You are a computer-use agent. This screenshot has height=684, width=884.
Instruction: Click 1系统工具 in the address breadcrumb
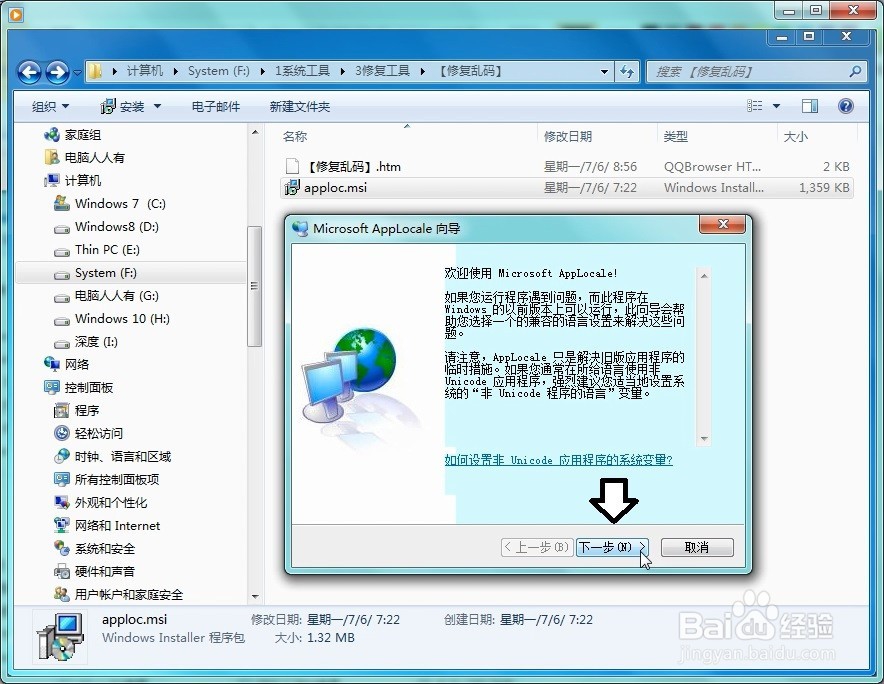pos(302,71)
